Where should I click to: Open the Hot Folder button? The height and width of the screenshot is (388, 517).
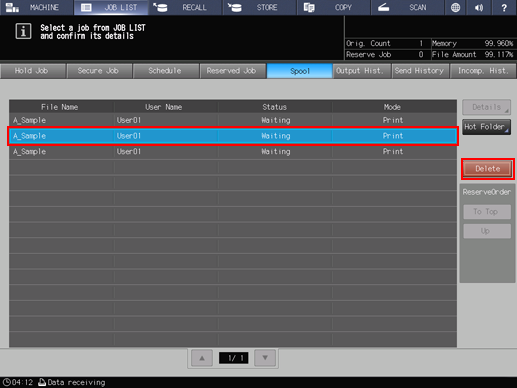click(x=486, y=127)
